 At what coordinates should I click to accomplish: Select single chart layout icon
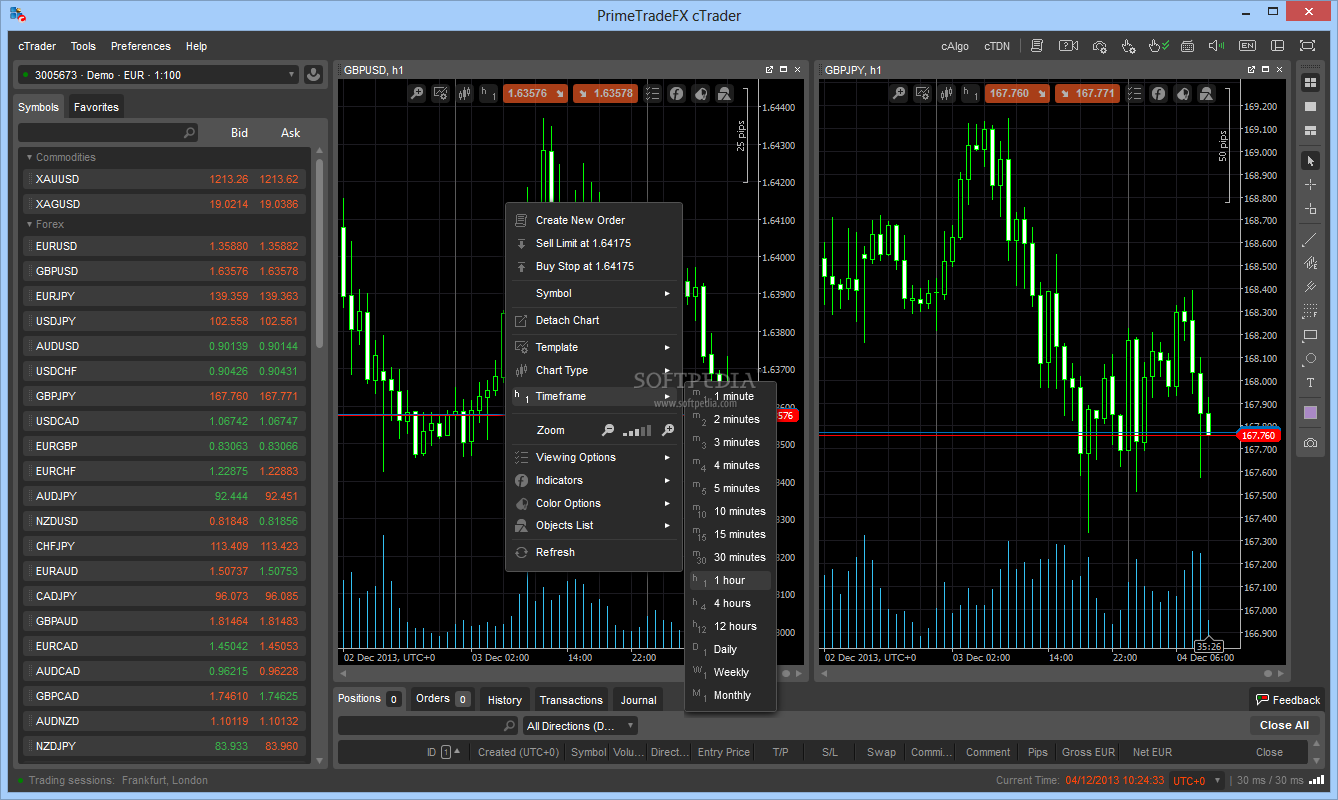click(1310, 106)
